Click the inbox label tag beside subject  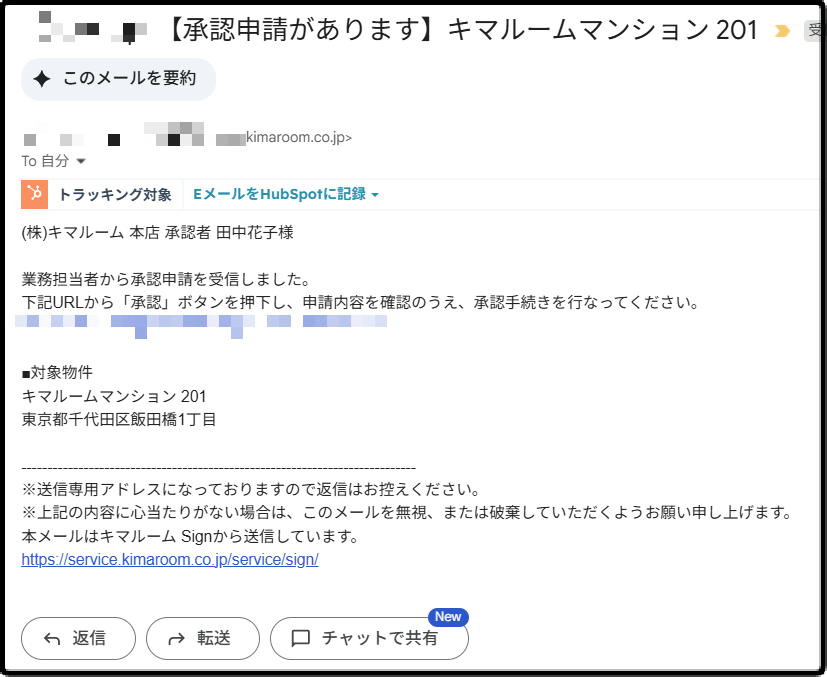coord(815,31)
